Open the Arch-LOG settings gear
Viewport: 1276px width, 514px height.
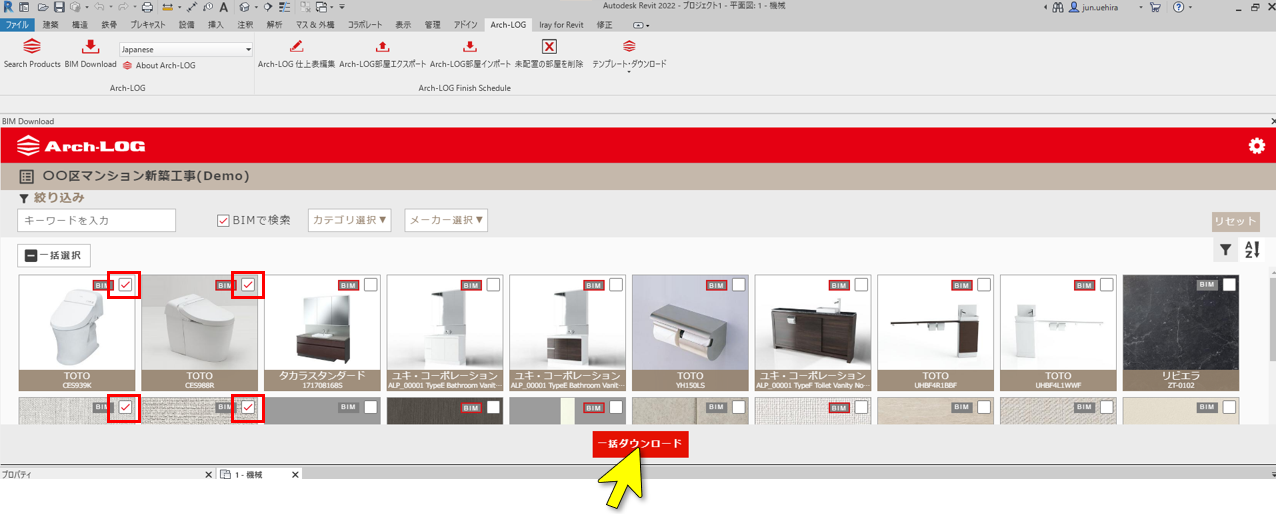click(1257, 146)
